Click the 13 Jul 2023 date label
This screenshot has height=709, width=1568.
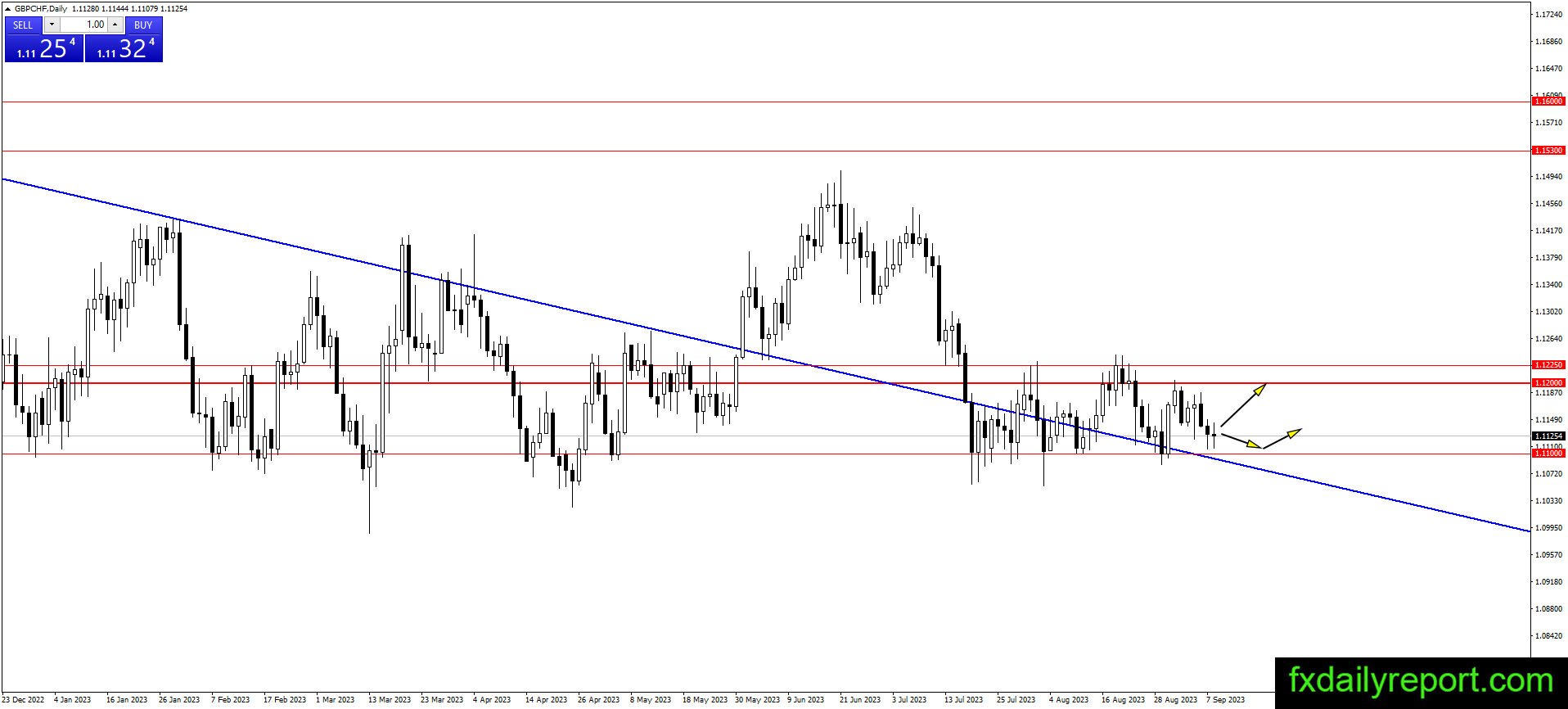click(x=963, y=700)
